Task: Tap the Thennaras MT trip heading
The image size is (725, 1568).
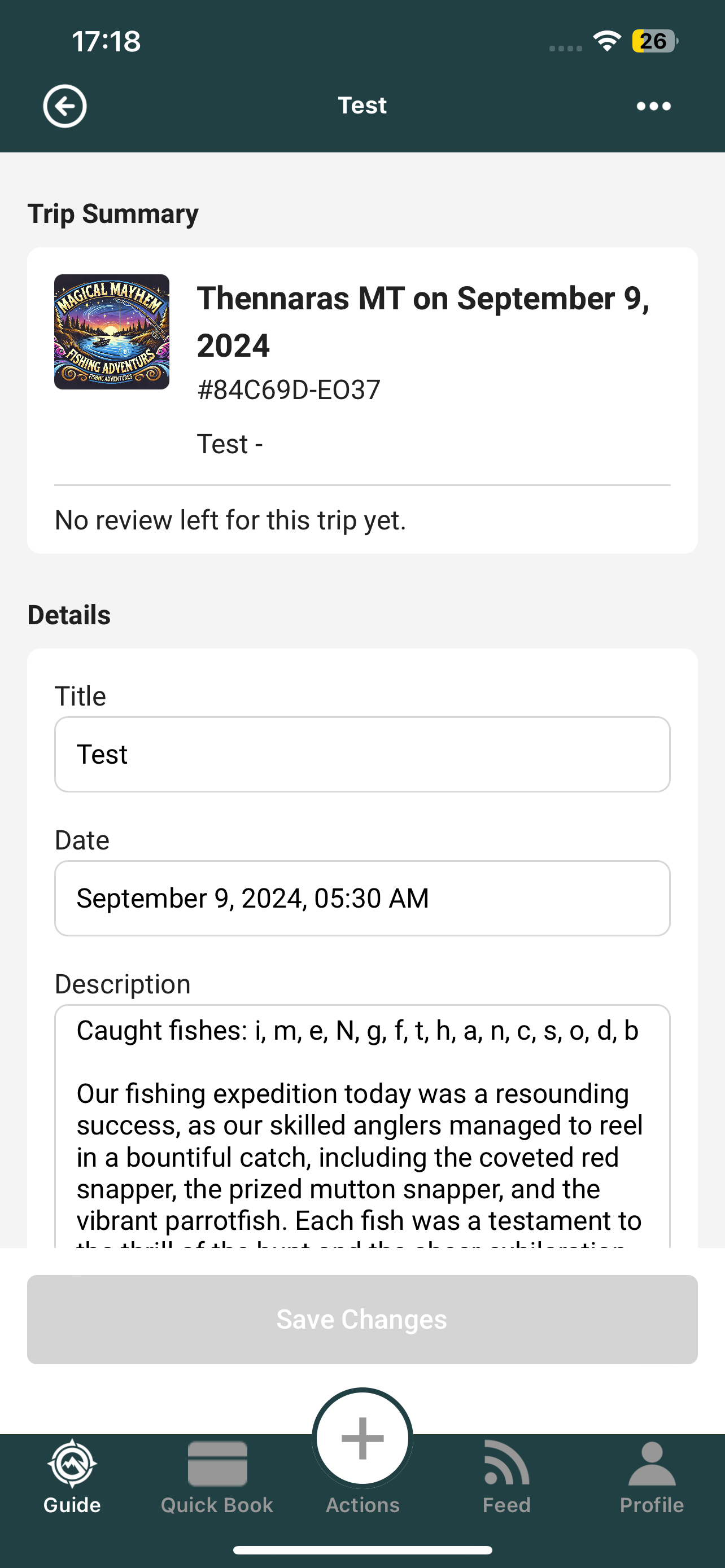Action: tap(423, 321)
